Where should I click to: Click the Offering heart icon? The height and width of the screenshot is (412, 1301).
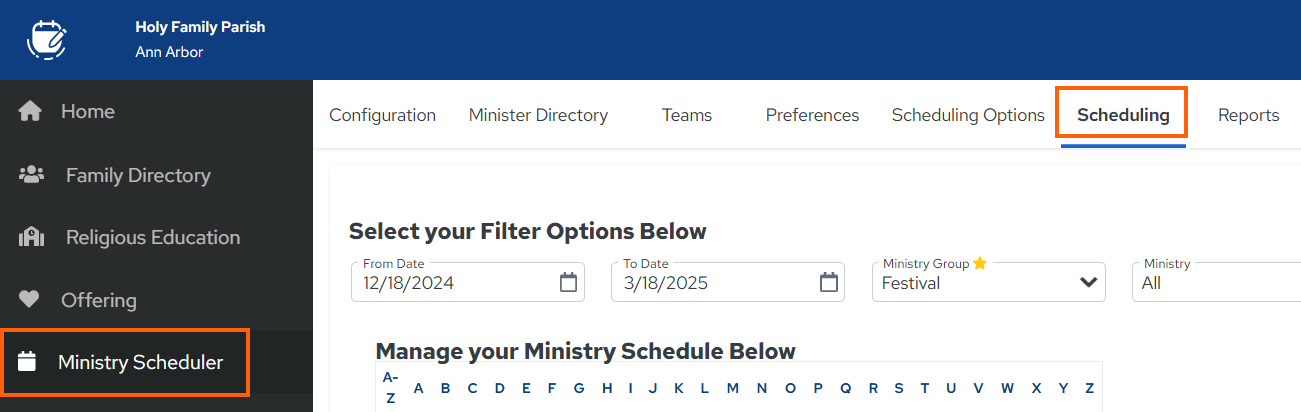(30, 299)
